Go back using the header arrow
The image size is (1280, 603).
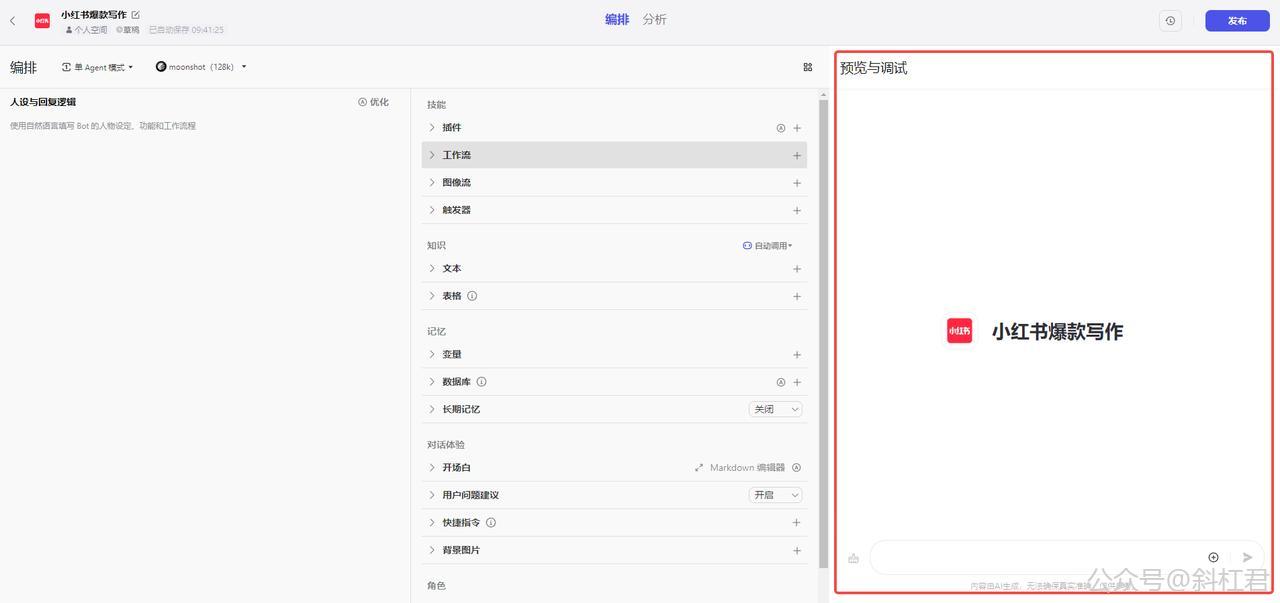tap(13, 20)
